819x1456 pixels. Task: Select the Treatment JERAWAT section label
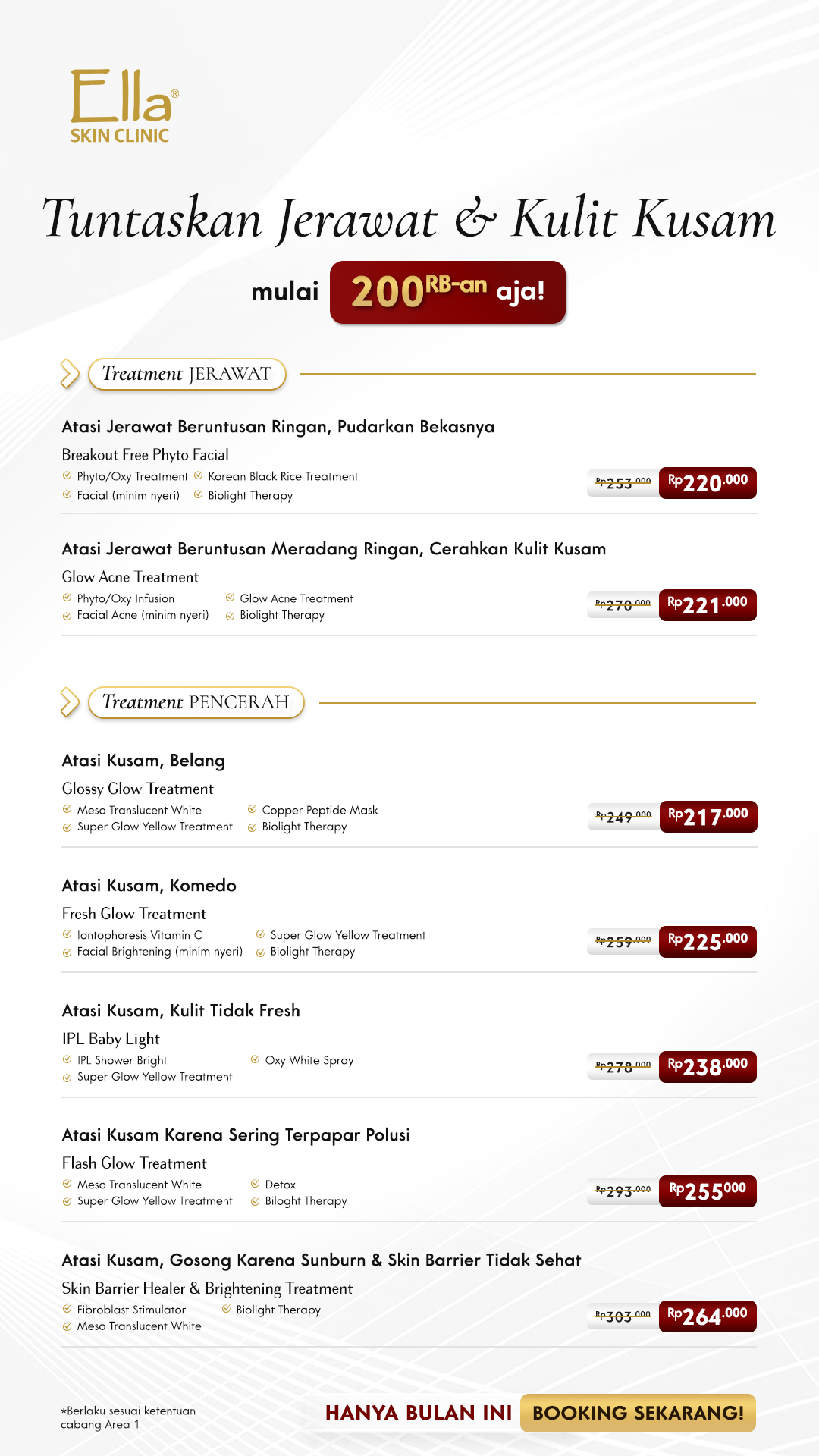(x=187, y=374)
